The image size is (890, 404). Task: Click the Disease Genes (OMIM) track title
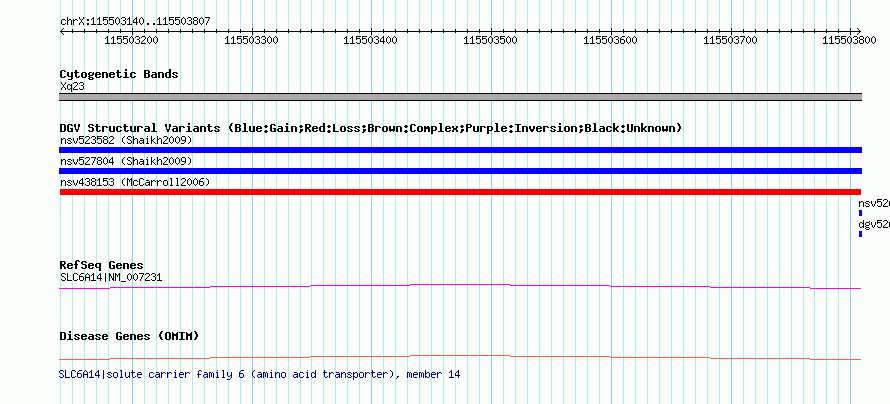(x=129, y=336)
